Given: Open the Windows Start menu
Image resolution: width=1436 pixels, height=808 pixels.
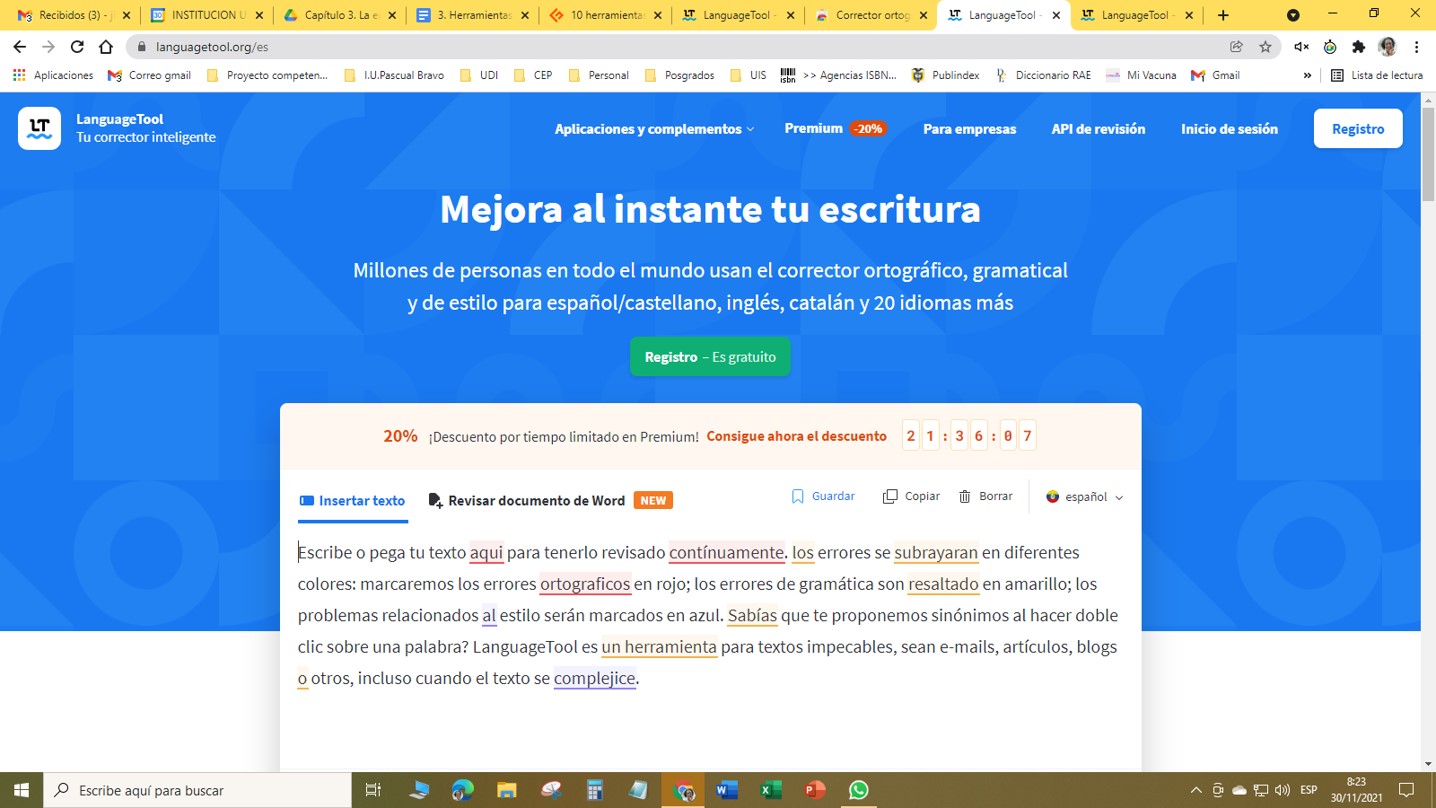Looking at the screenshot, I should click(21, 790).
